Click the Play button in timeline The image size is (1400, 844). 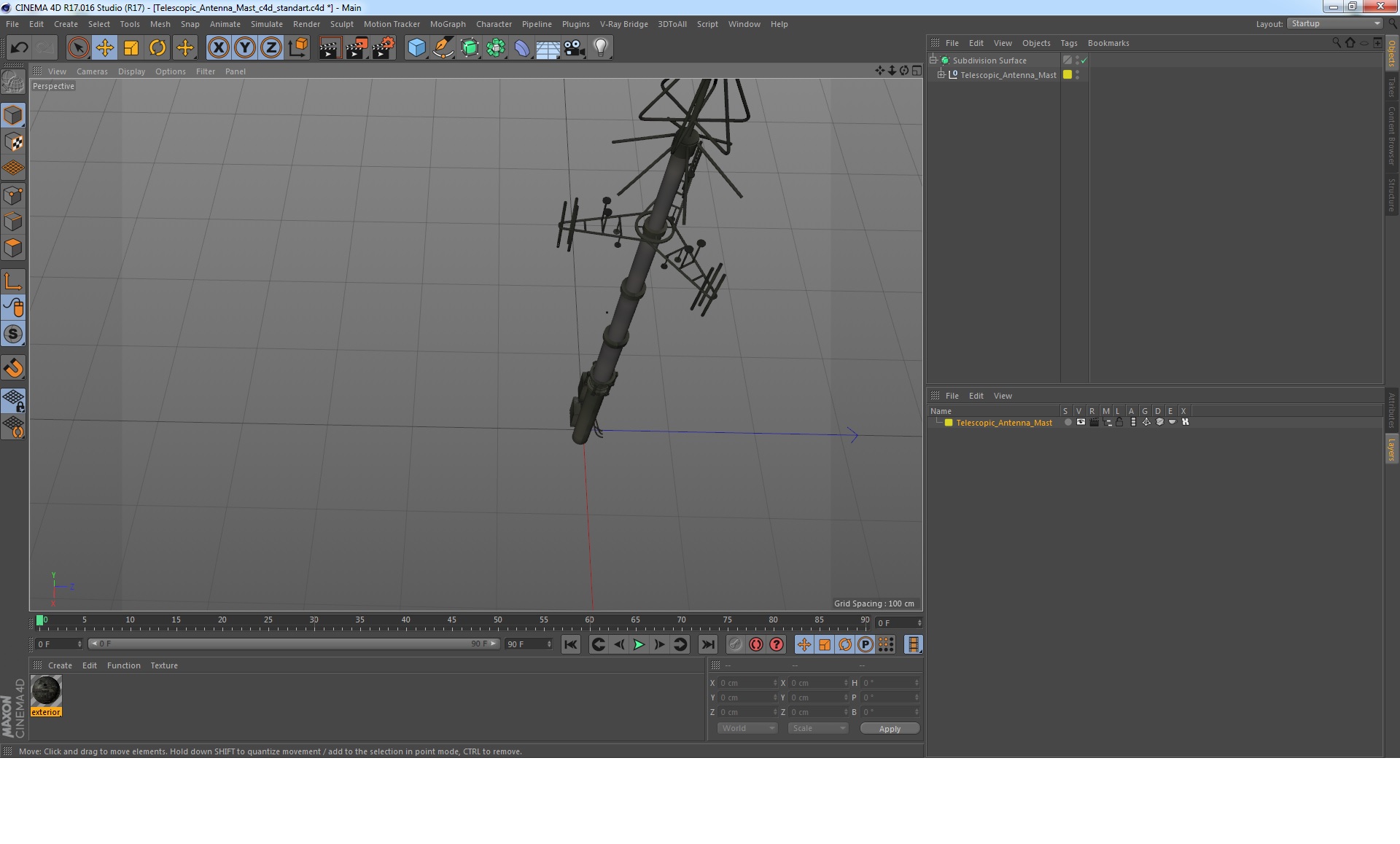point(639,644)
